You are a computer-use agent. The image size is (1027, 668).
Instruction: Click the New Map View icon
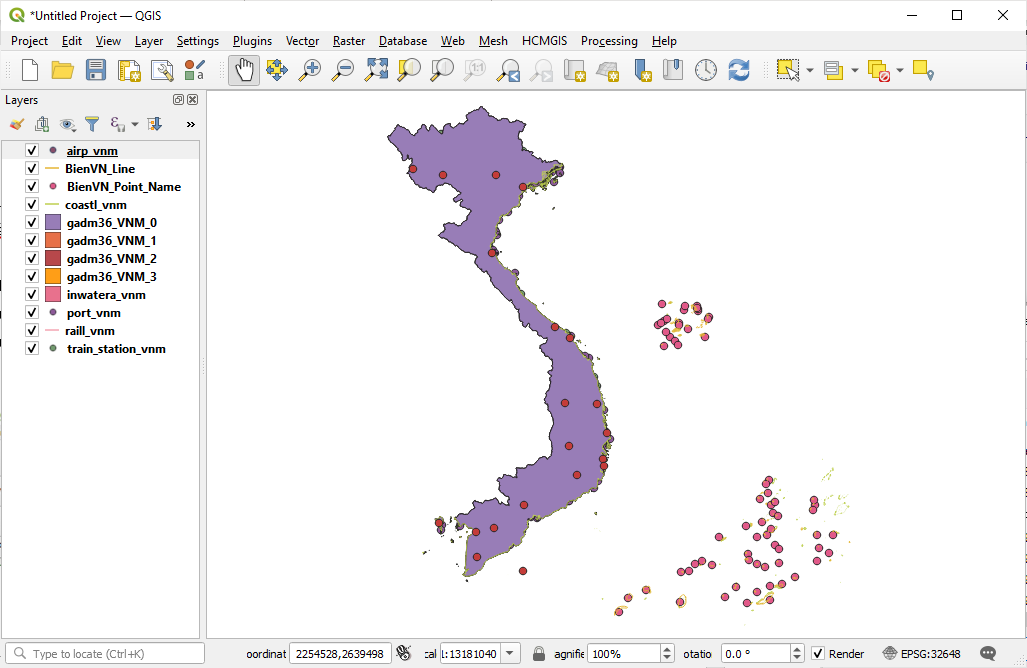(x=574, y=70)
